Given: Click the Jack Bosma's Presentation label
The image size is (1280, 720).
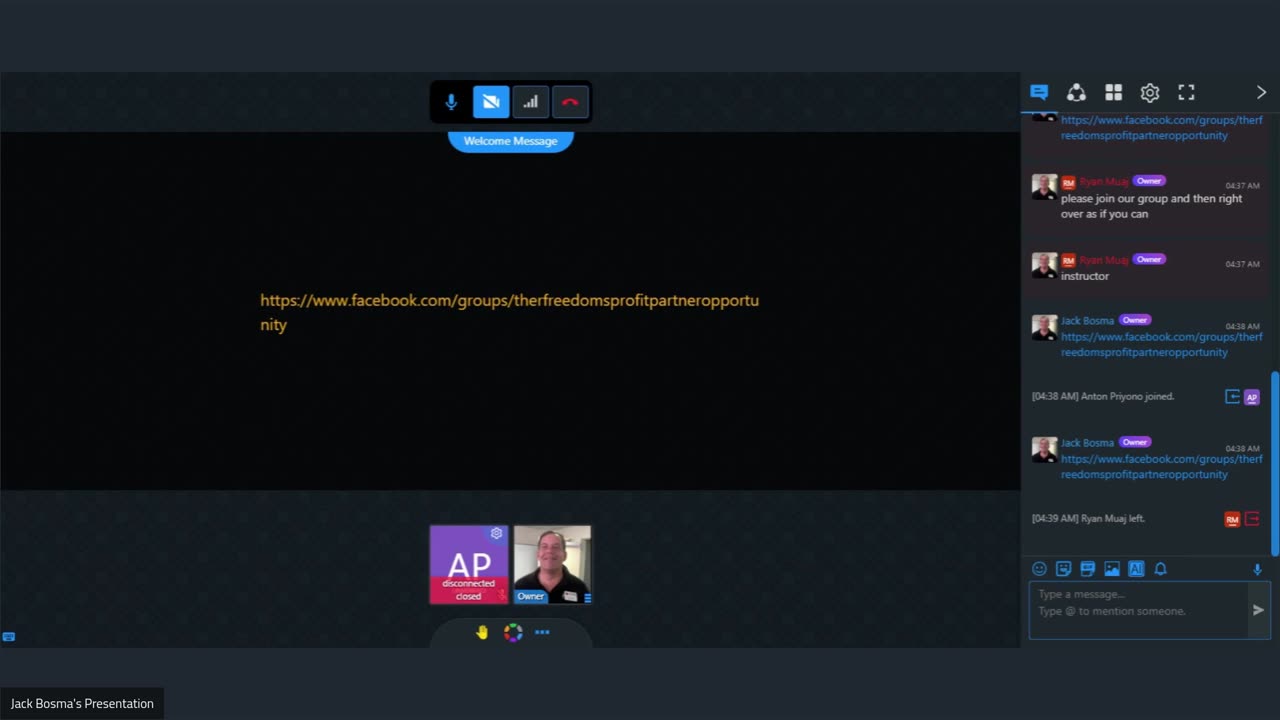Looking at the screenshot, I should [82, 704].
